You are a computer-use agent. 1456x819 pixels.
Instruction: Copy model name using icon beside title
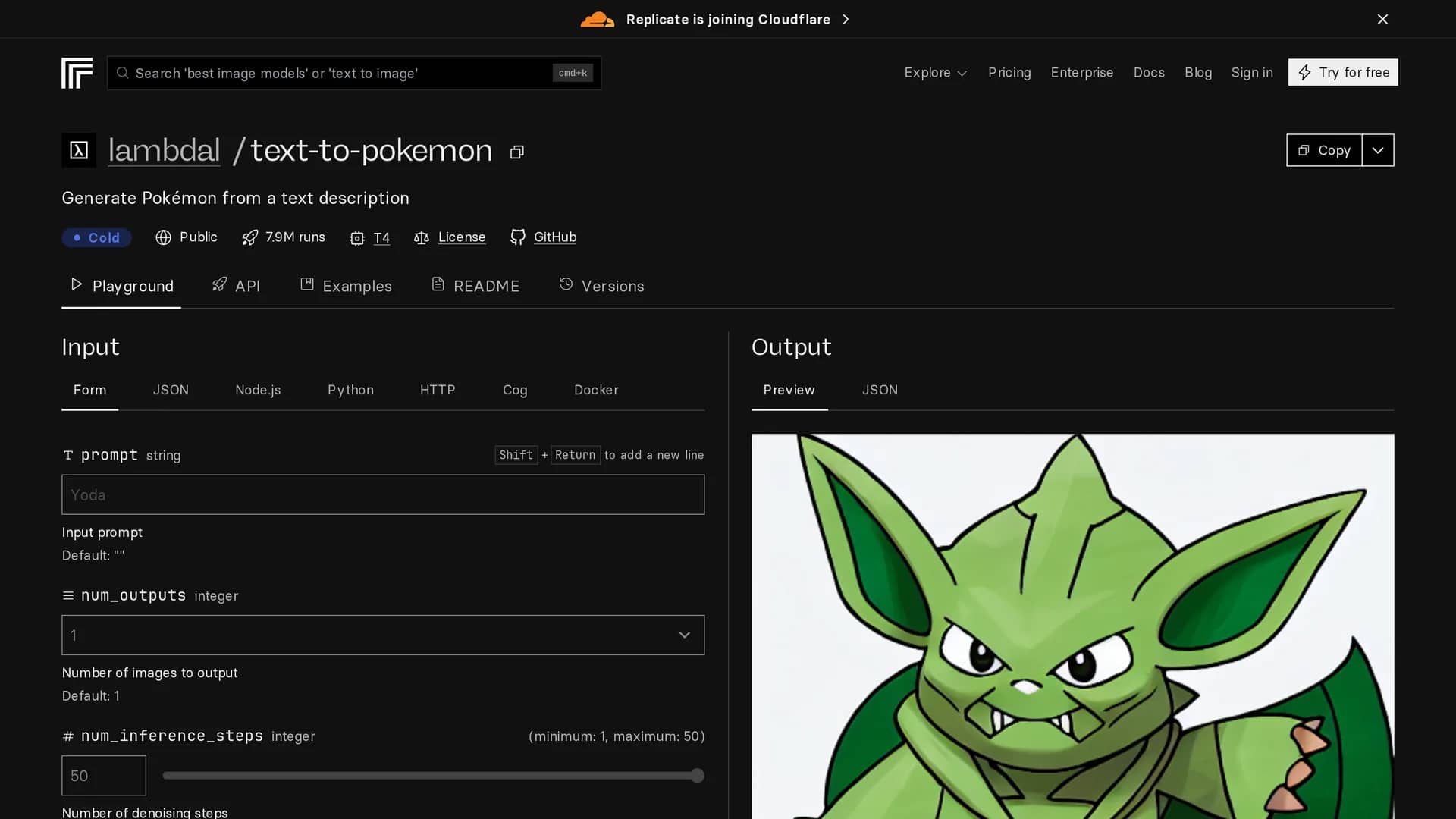(x=517, y=152)
